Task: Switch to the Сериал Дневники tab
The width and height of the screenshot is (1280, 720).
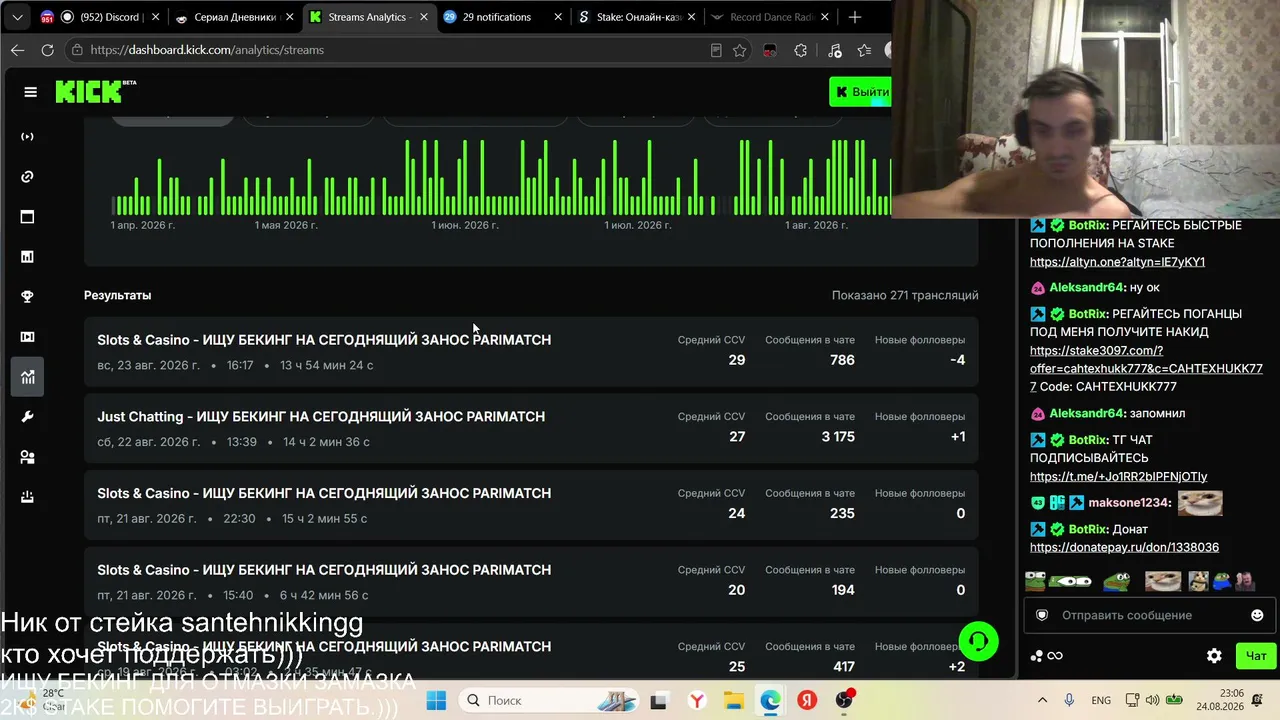Action: tap(233, 17)
